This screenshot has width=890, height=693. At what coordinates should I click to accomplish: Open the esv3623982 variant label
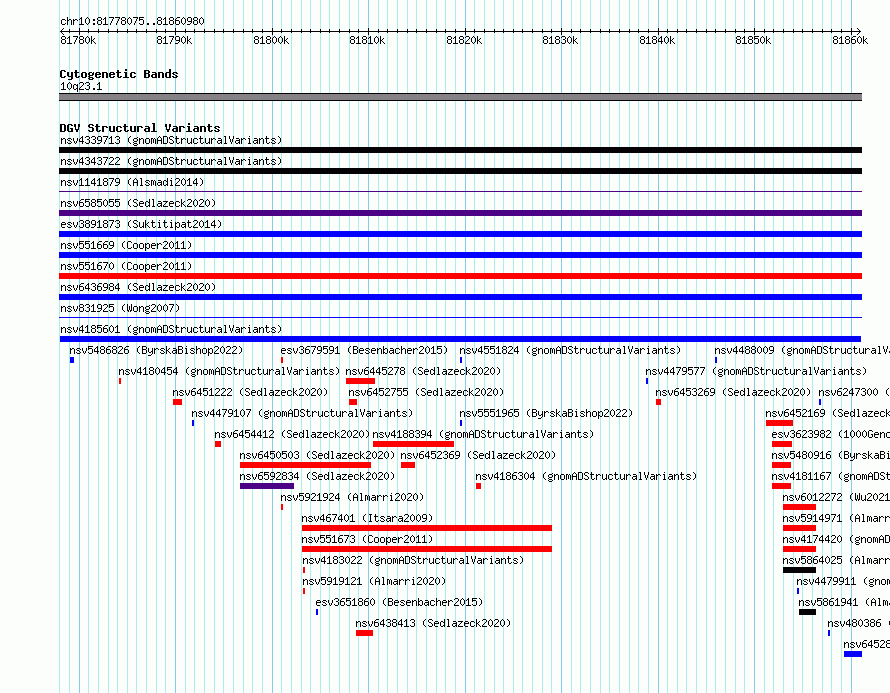830,434
